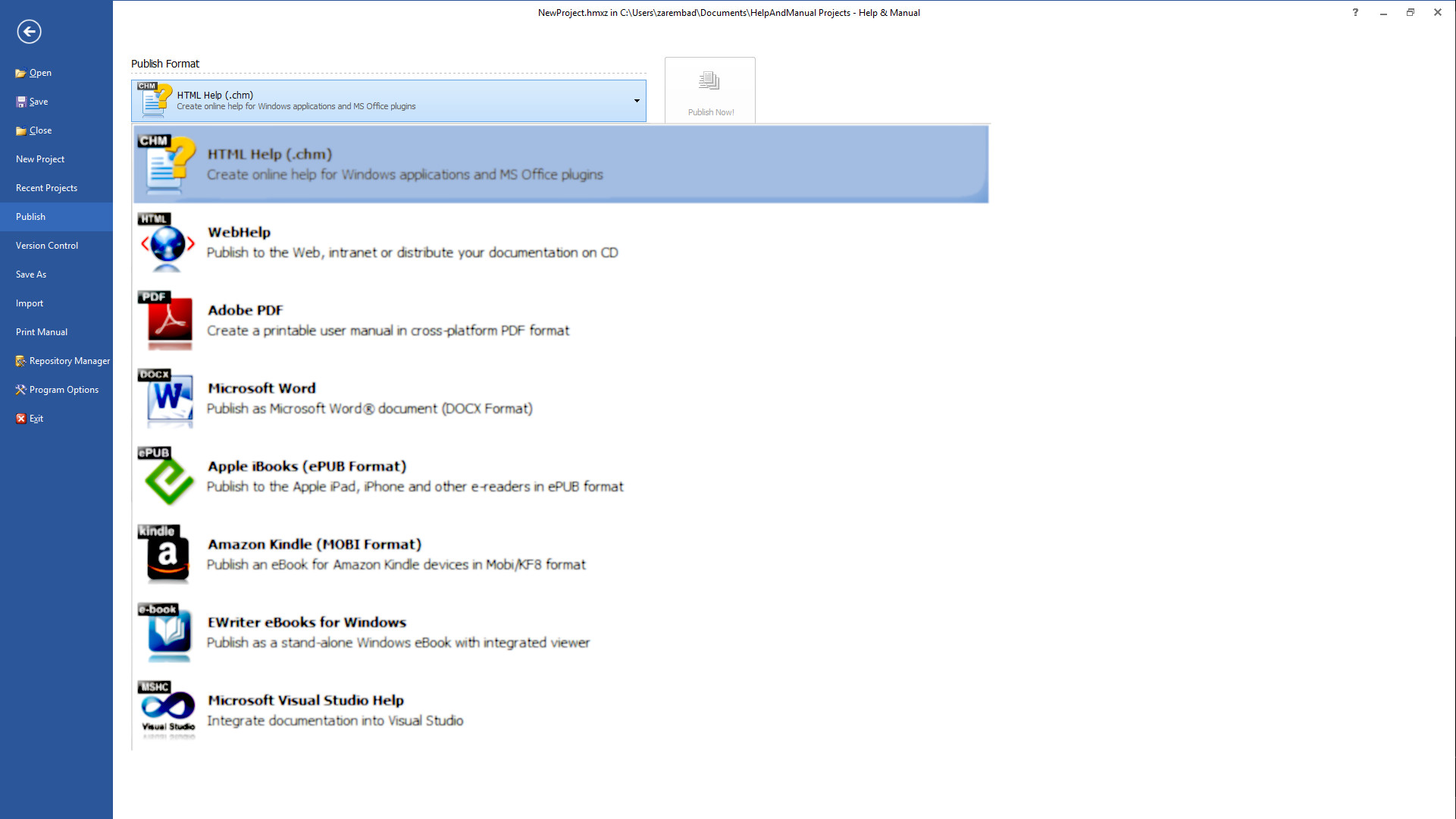The height and width of the screenshot is (819, 1456).
Task: Click the Open folder icon
Action: (20, 74)
